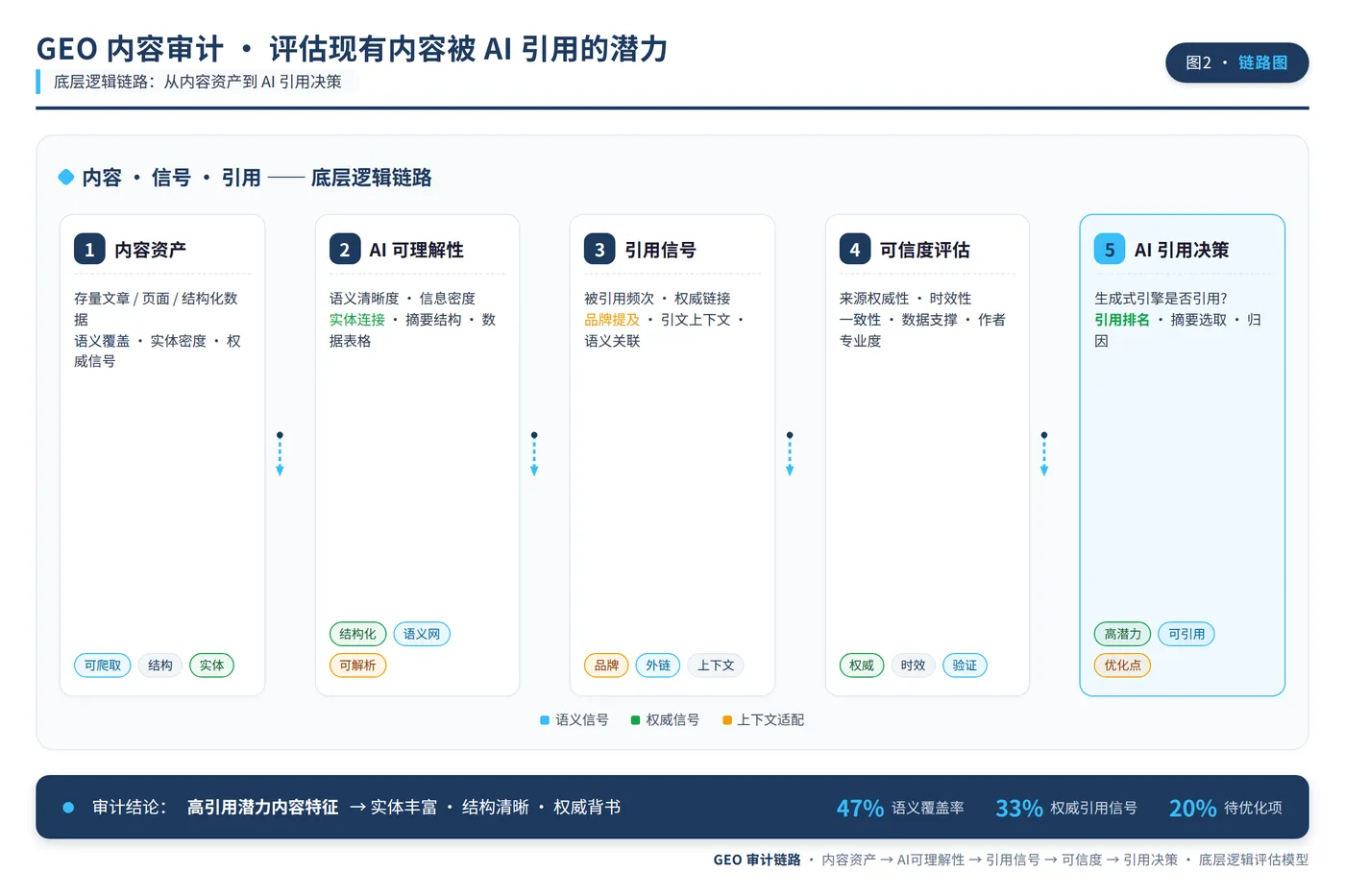The height and width of the screenshot is (896, 1345).
Task: Click 底层逻辑评估模型 in the footer
Action: click(x=1253, y=860)
